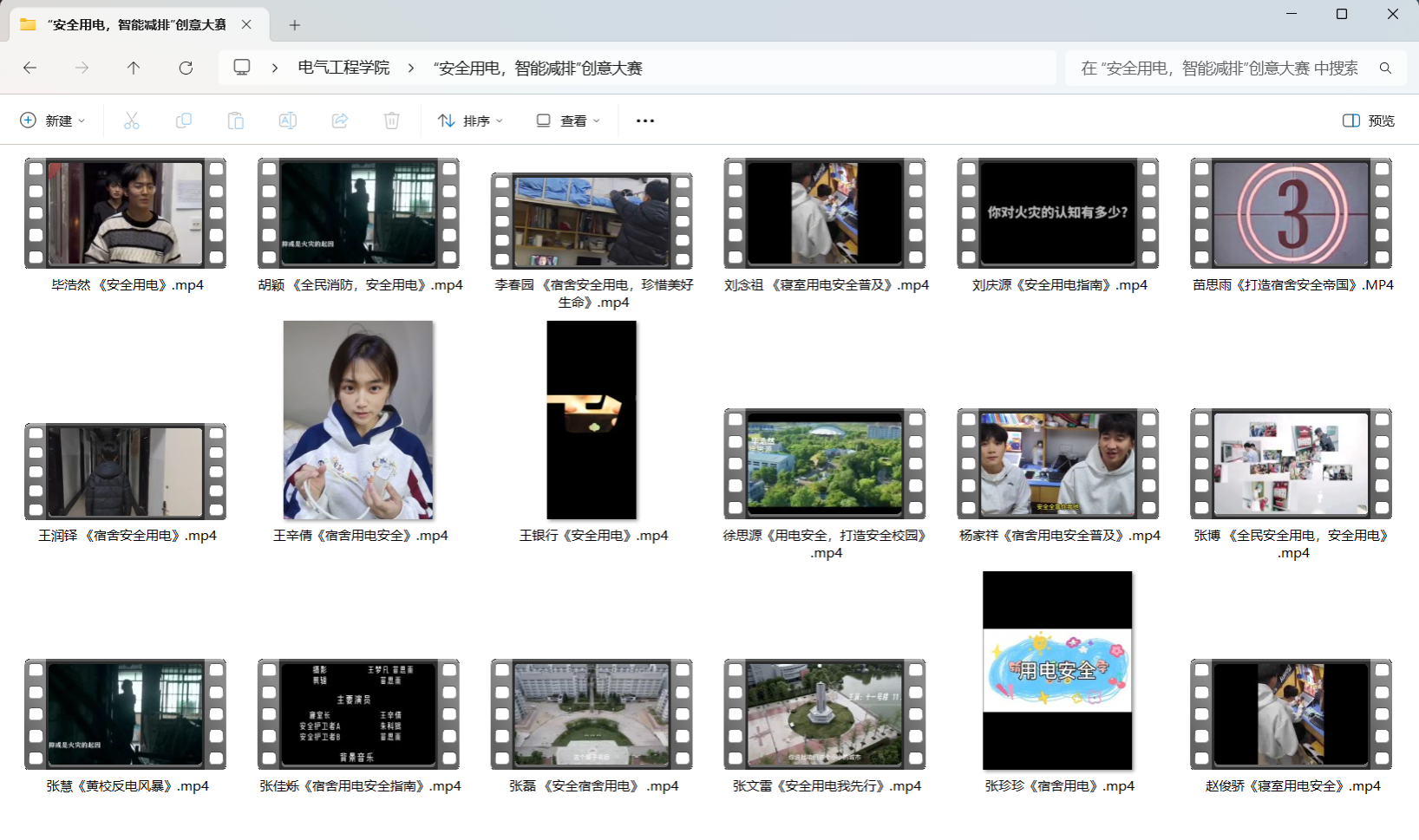Image resolution: width=1419 pixels, height=840 pixels.
Task: Add a new tab with plus button
Action: click(x=295, y=25)
